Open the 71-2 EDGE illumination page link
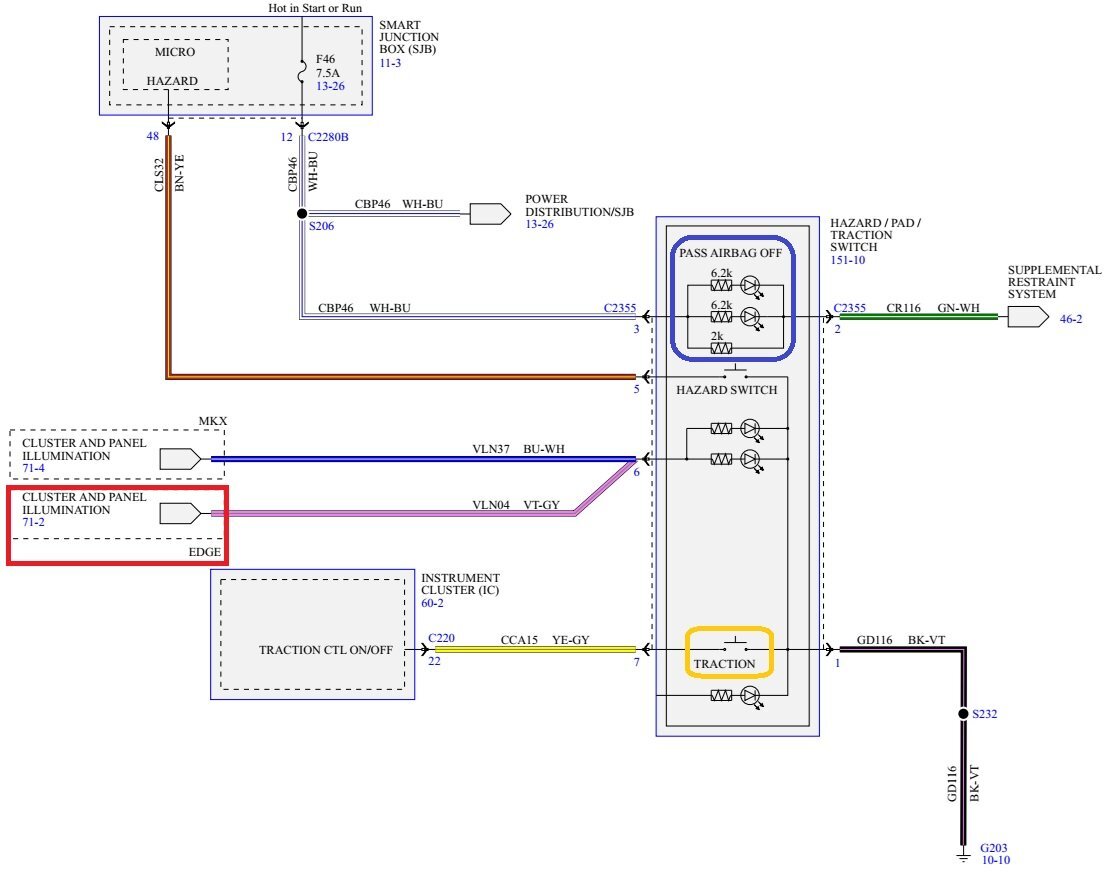The width and height of the screenshot is (1104, 874). pos(35,523)
